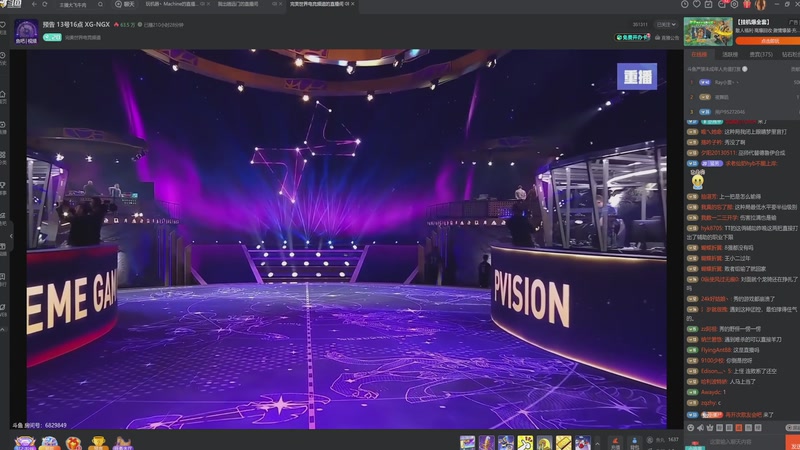Switch to the Machine的直播 browser tab
The image size is (800, 450).
(172, 4)
